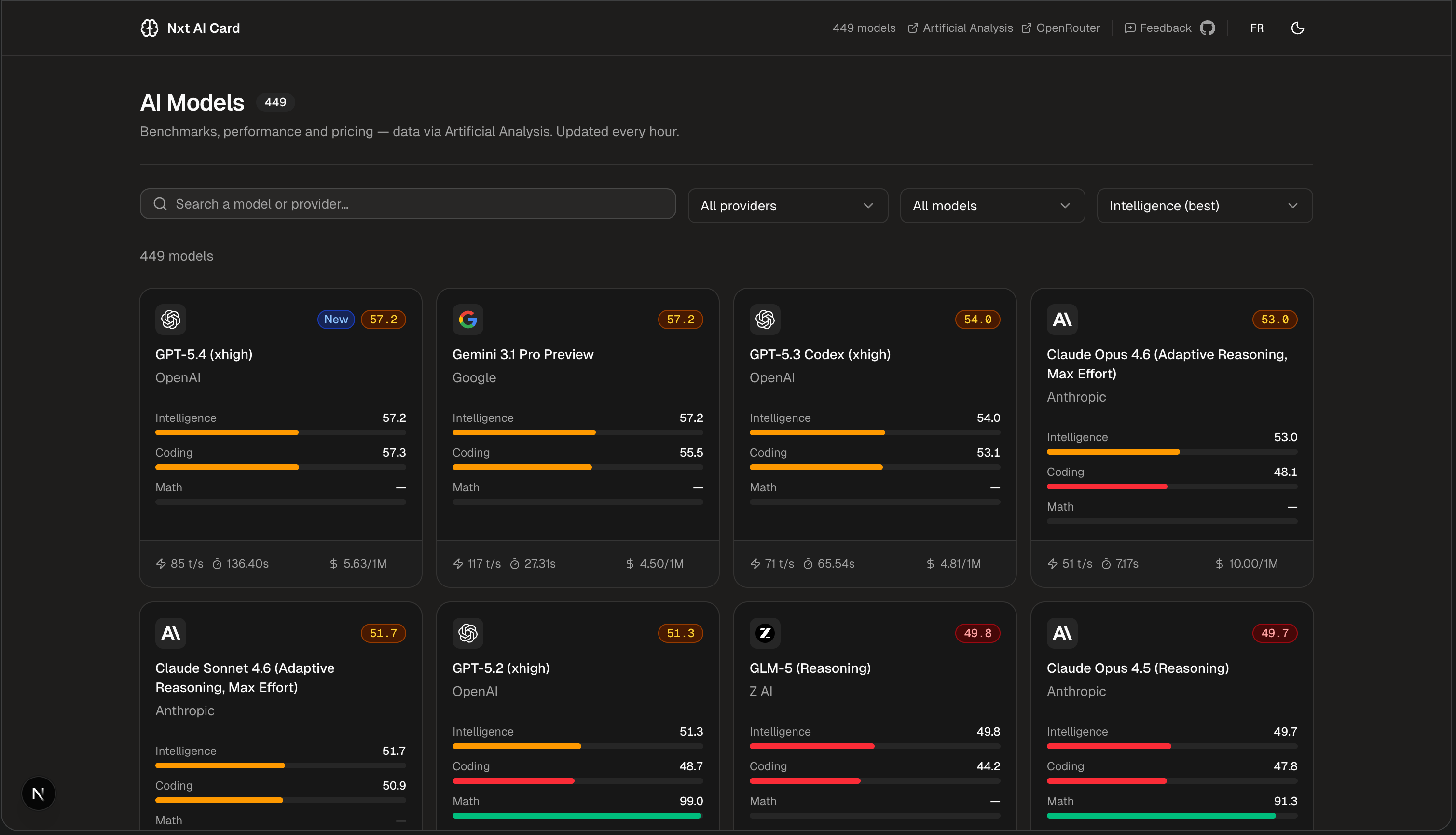Viewport: 1456px width, 835px height.
Task: Click the Google logo on Gemini 3.1 Pro card
Action: 468,320
